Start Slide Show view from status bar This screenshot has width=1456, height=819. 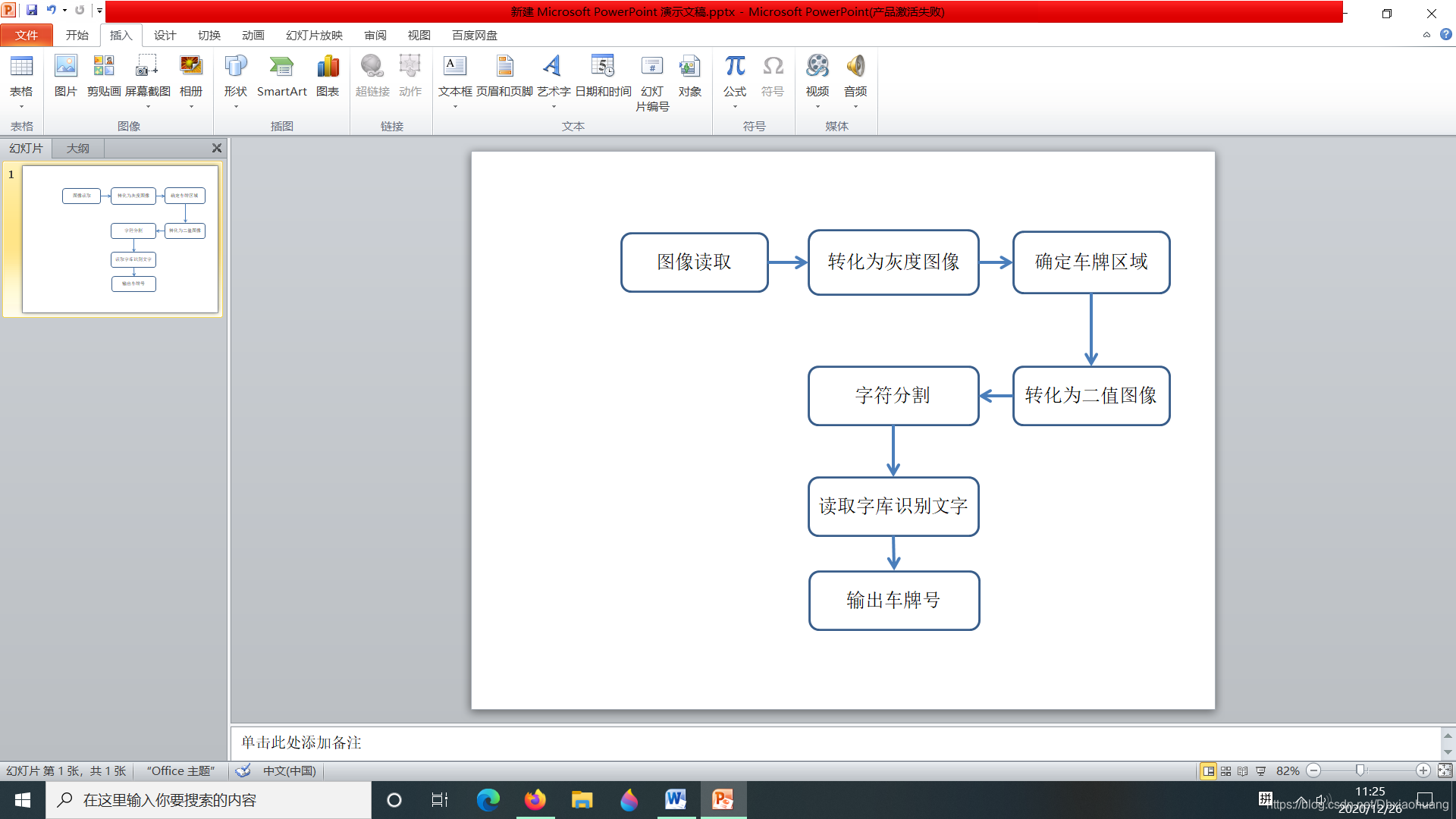click(1261, 770)
